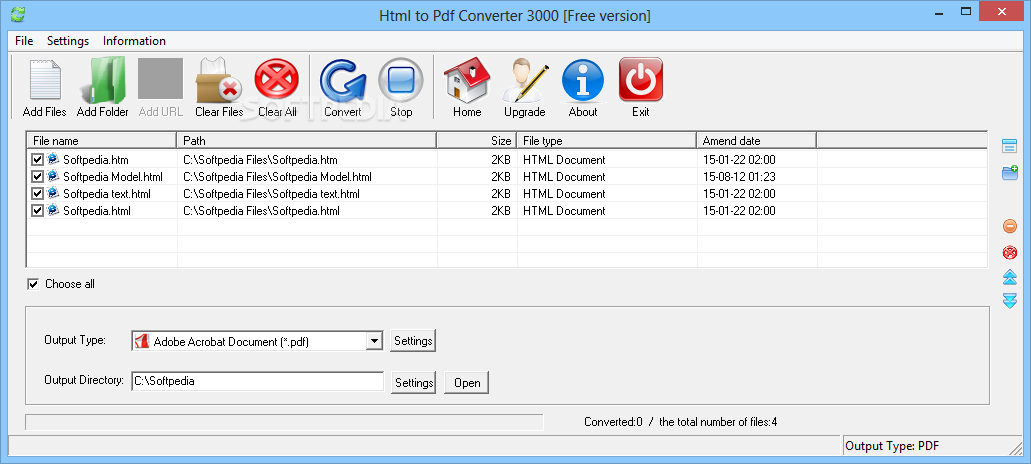Click Settings button beside Output Type
1031x464 pixels.
pyautogui.click(x=413, y=341)
